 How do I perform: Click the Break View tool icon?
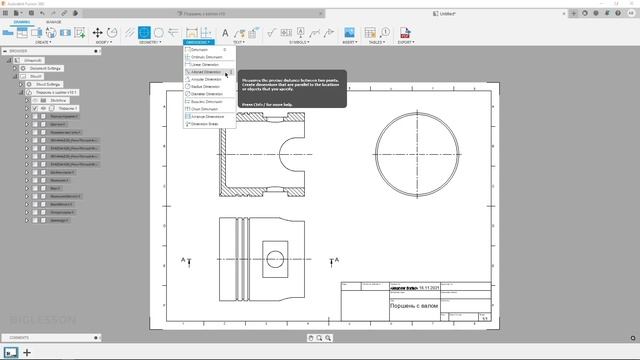(x=65, y=33)
